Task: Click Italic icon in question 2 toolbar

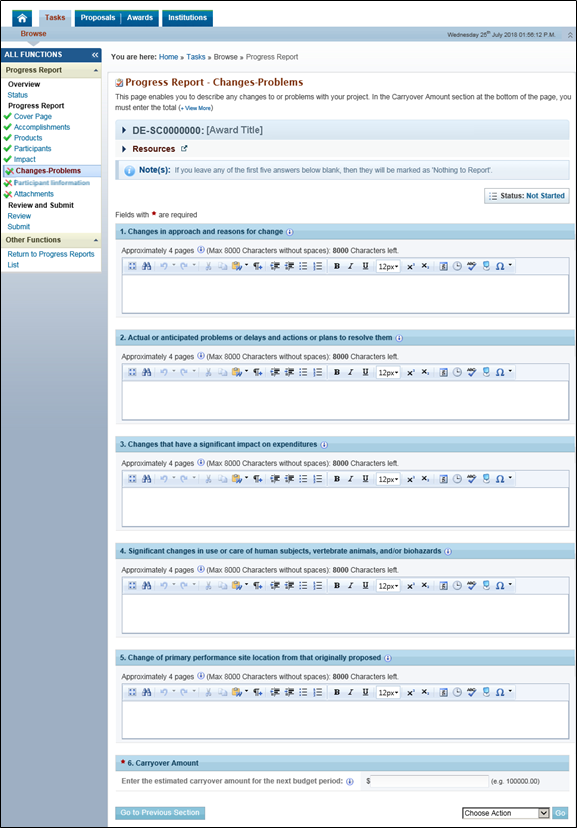Action: [x=351, y=372]
